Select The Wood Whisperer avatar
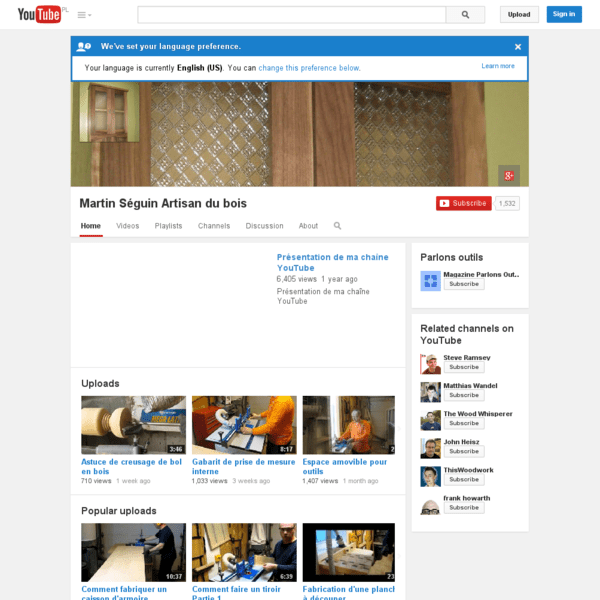Viewport: 600px width, 600px height. tap(430, 420)
